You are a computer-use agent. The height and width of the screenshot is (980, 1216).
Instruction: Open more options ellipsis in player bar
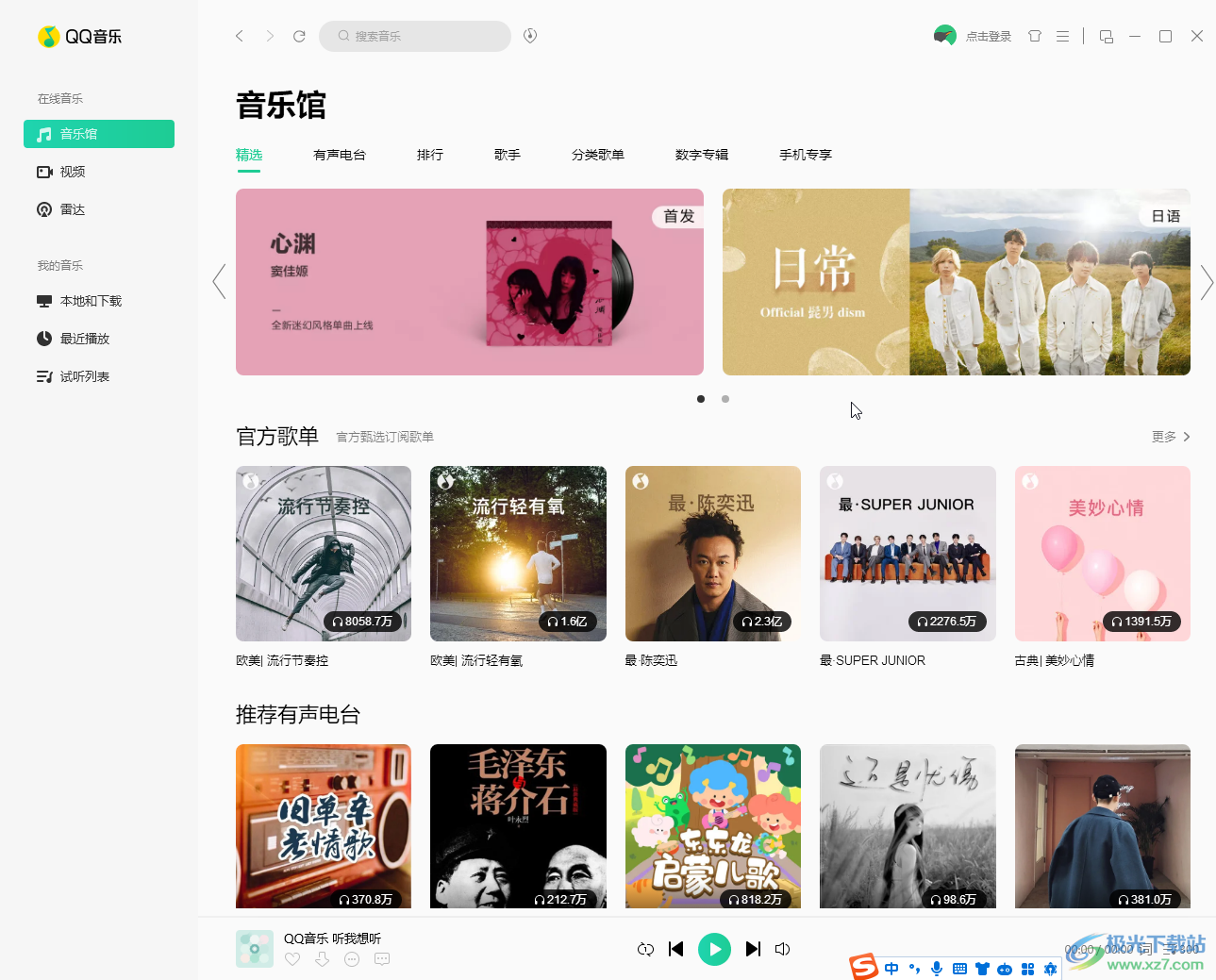pos(352,959)
